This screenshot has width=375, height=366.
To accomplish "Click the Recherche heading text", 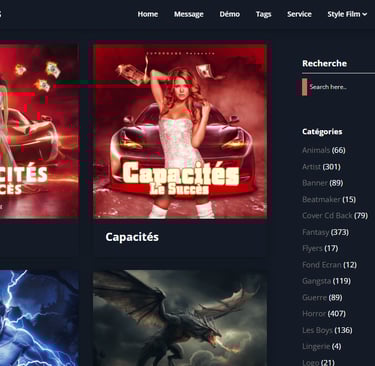I will [x=324, y=63].
